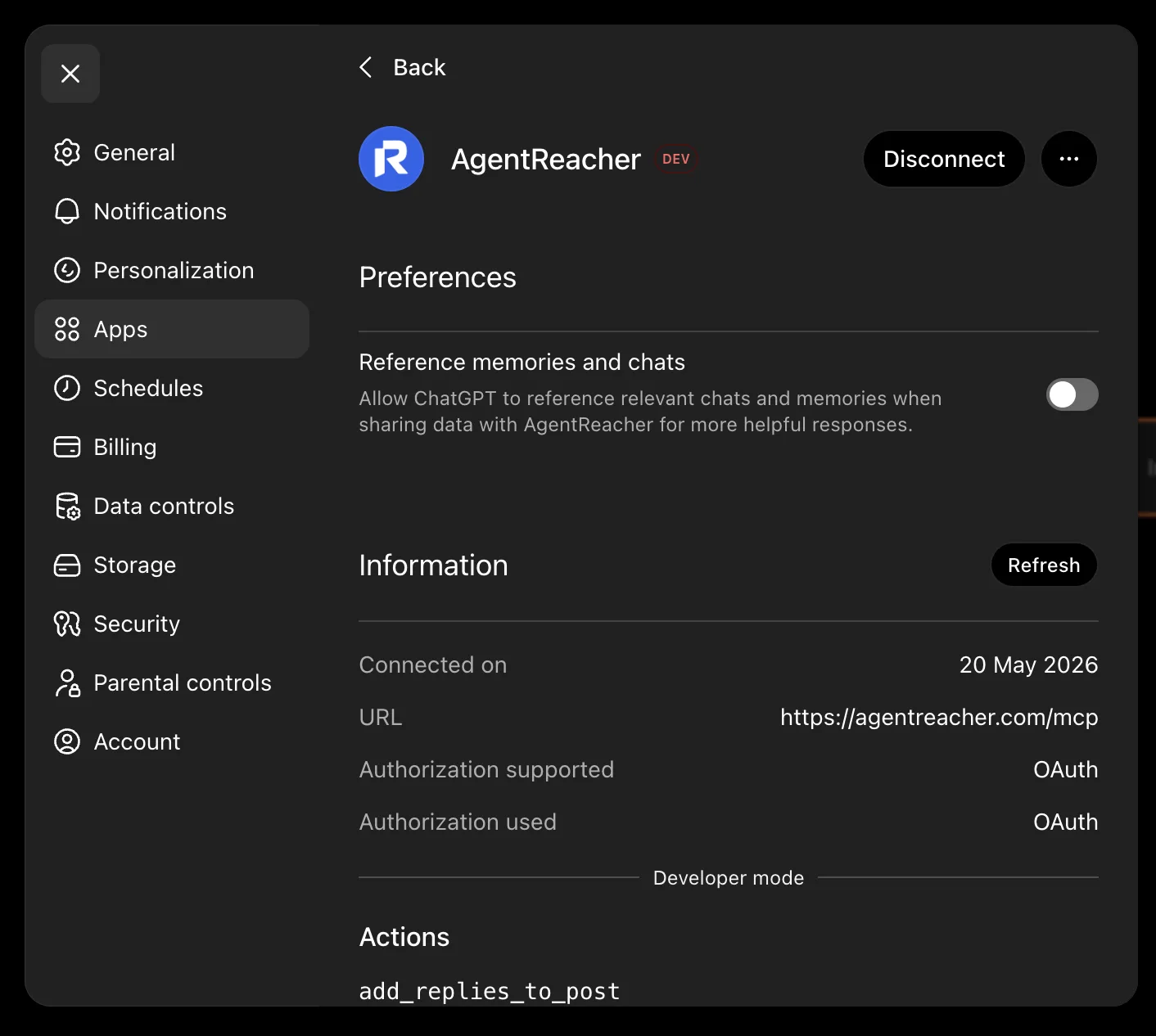This screenshot has height=1036, width=1156.
Task: Click OAuth value for Authorization supported
Action: pos(1065,769)
